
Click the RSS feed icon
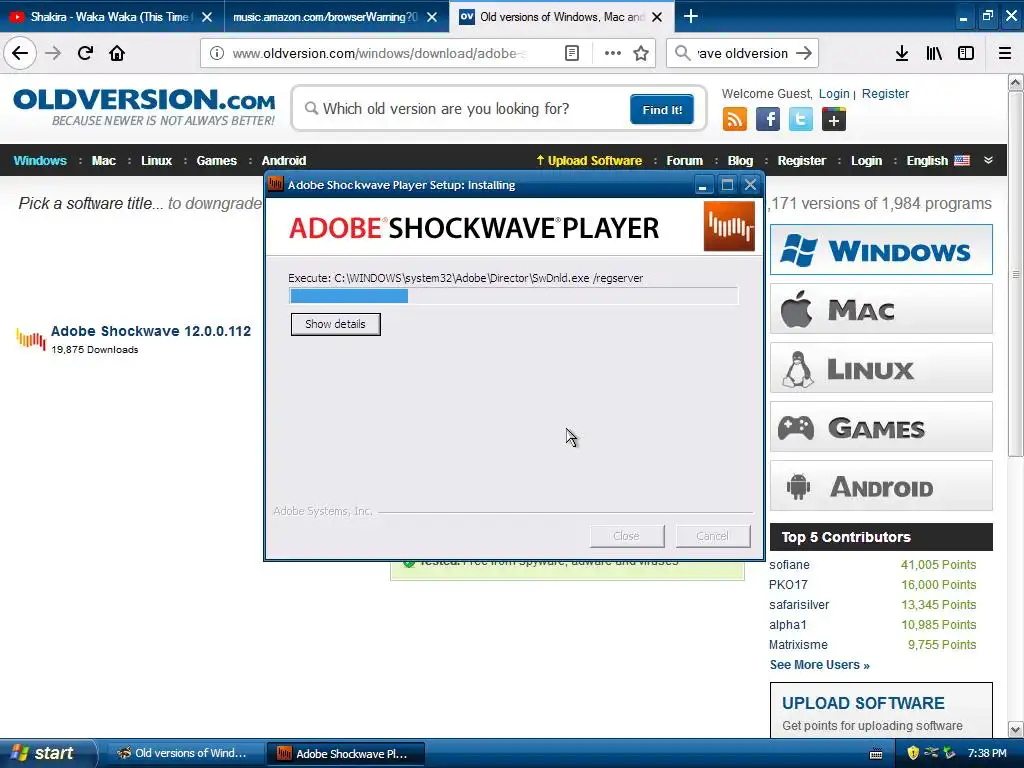pos(735,120)
